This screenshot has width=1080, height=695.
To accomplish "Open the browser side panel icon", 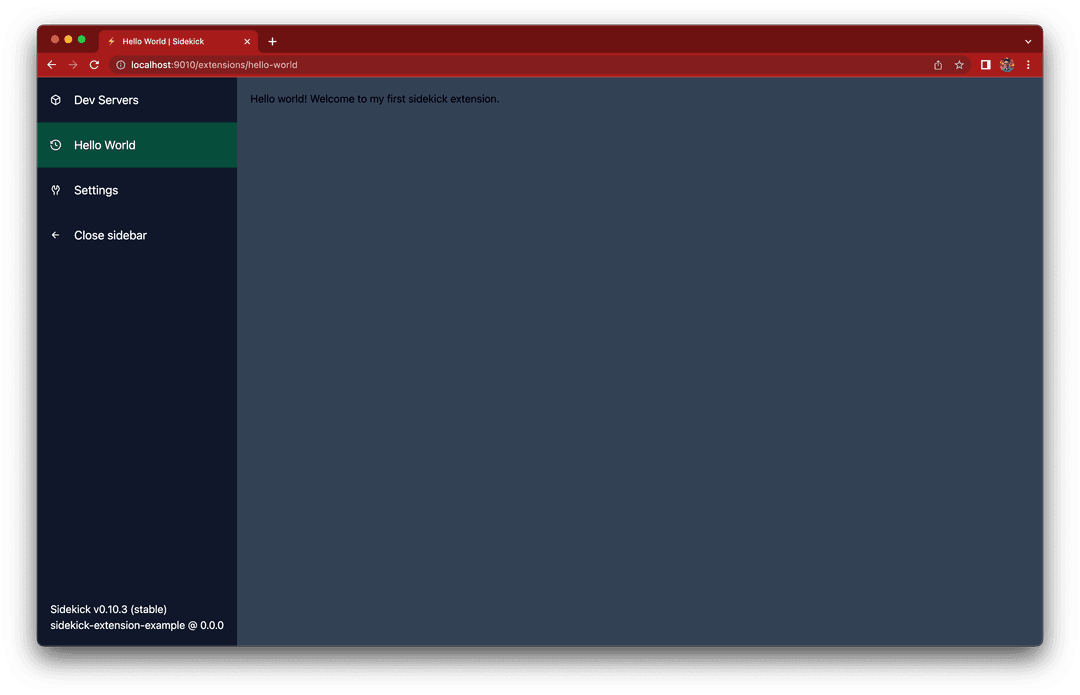I will pos(983,64).
